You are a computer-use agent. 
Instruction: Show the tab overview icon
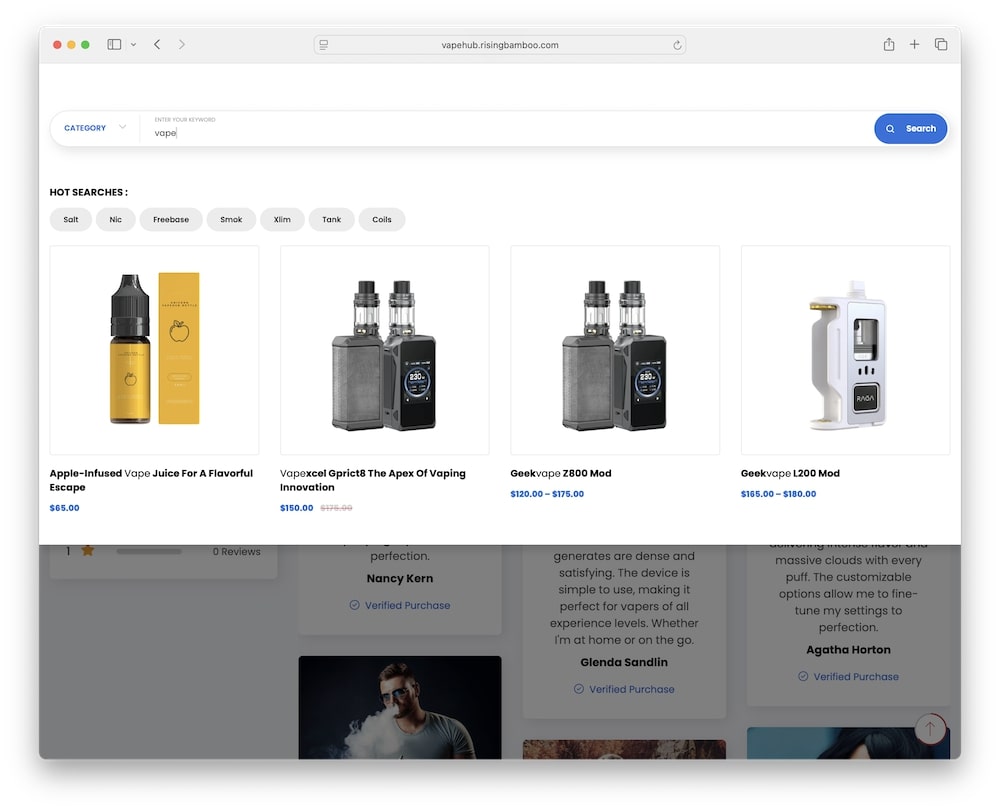point(941,45)
